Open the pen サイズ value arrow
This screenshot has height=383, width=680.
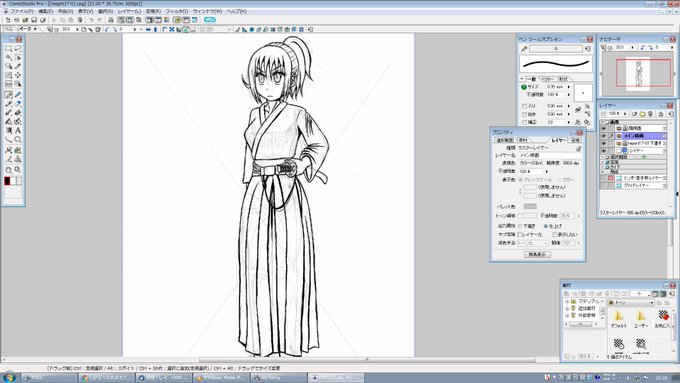pyautogui.click(x=569, y=87)
